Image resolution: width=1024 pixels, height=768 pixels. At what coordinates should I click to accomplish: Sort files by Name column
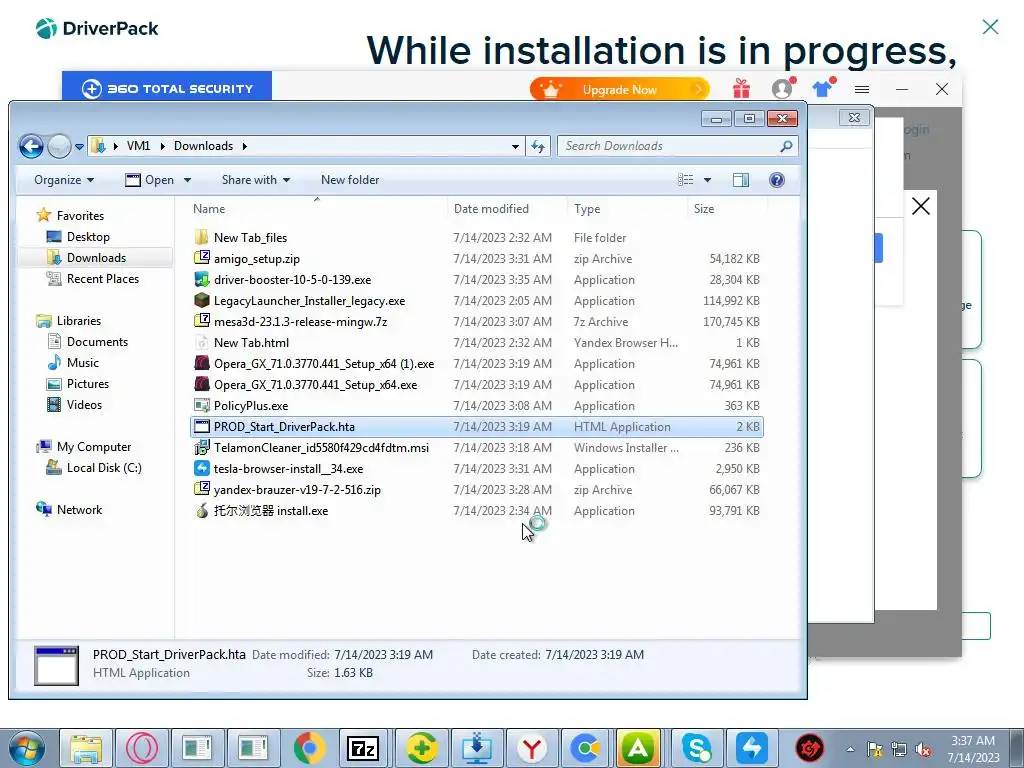click(209, 209)
